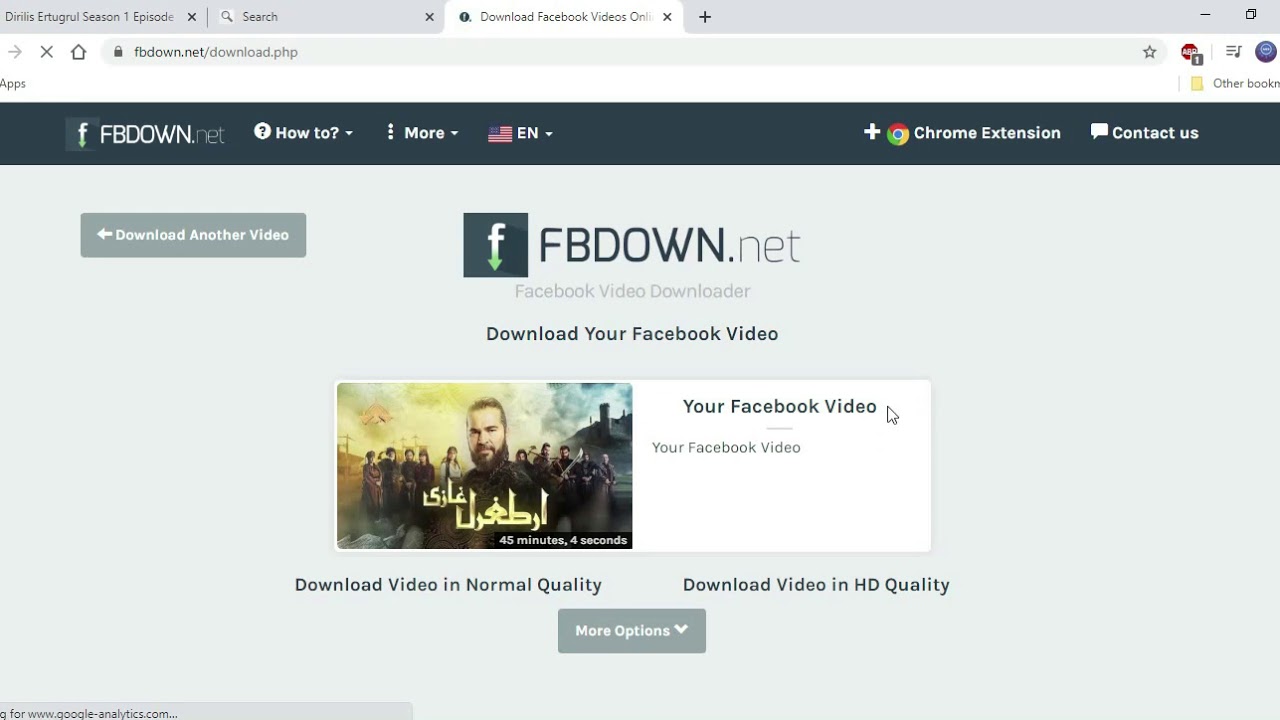Expand the More dropdown menu
The height and width of the screenshot is (720, 1280).
point(421,133)
